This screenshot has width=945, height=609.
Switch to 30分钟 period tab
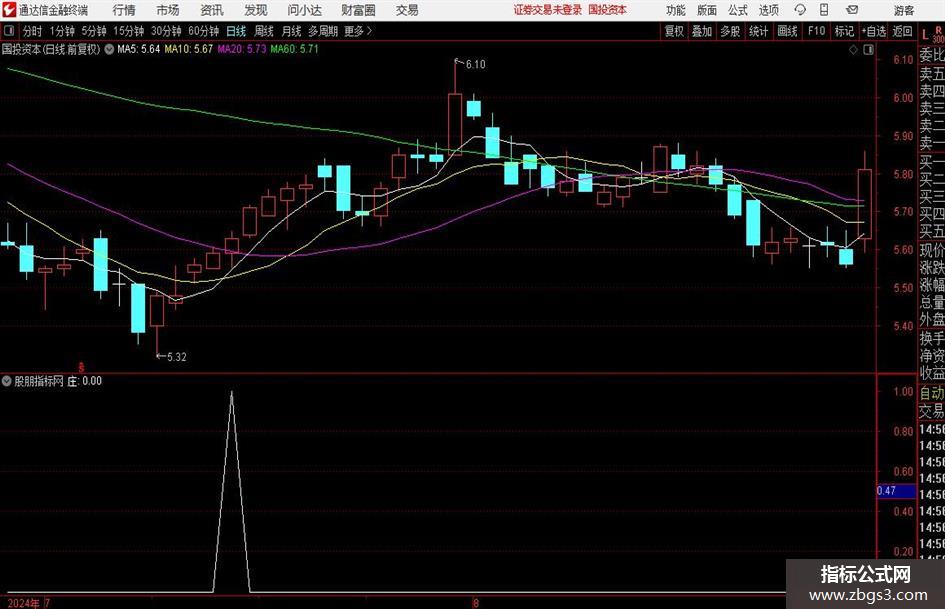tap(166, 31)
